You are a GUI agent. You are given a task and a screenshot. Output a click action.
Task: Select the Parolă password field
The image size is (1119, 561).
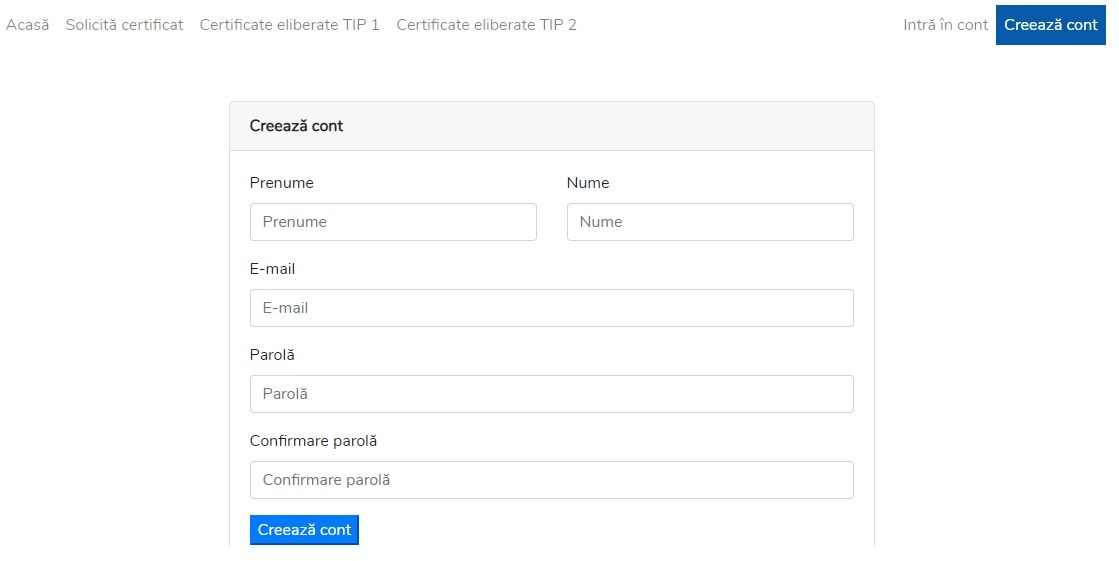552,394
